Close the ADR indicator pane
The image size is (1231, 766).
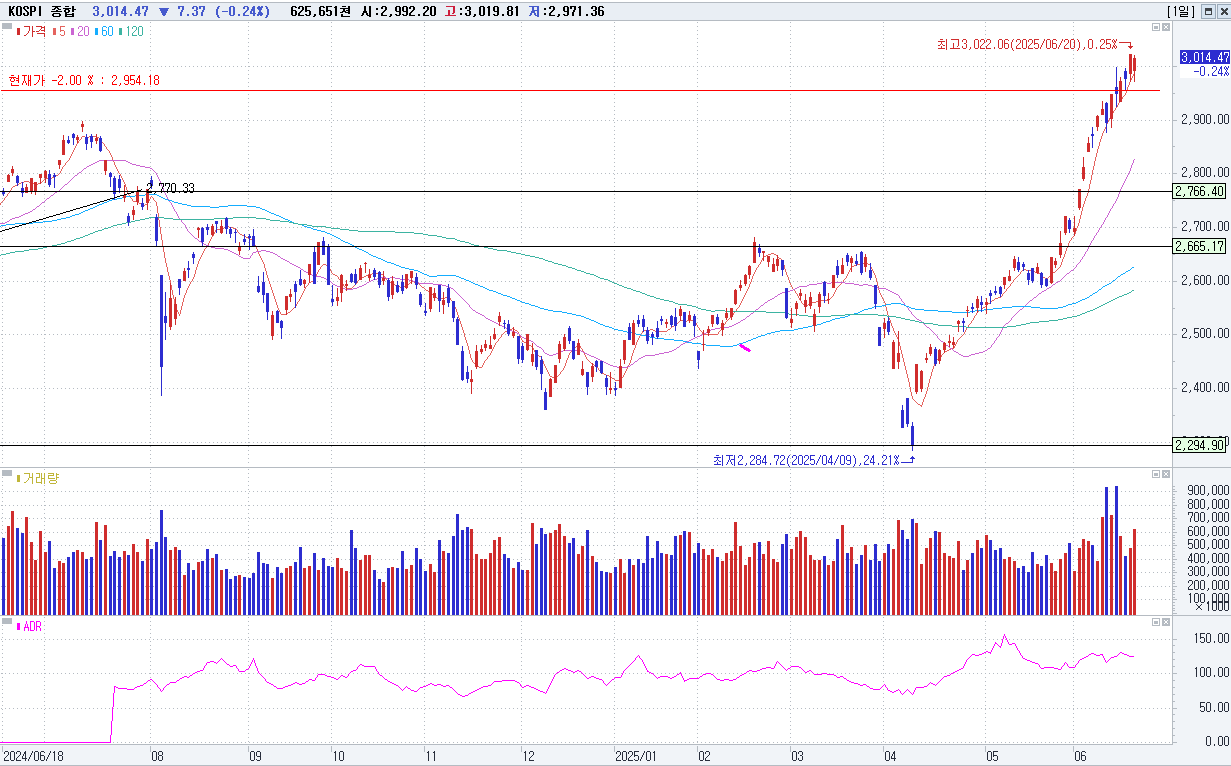[1167, 622]
